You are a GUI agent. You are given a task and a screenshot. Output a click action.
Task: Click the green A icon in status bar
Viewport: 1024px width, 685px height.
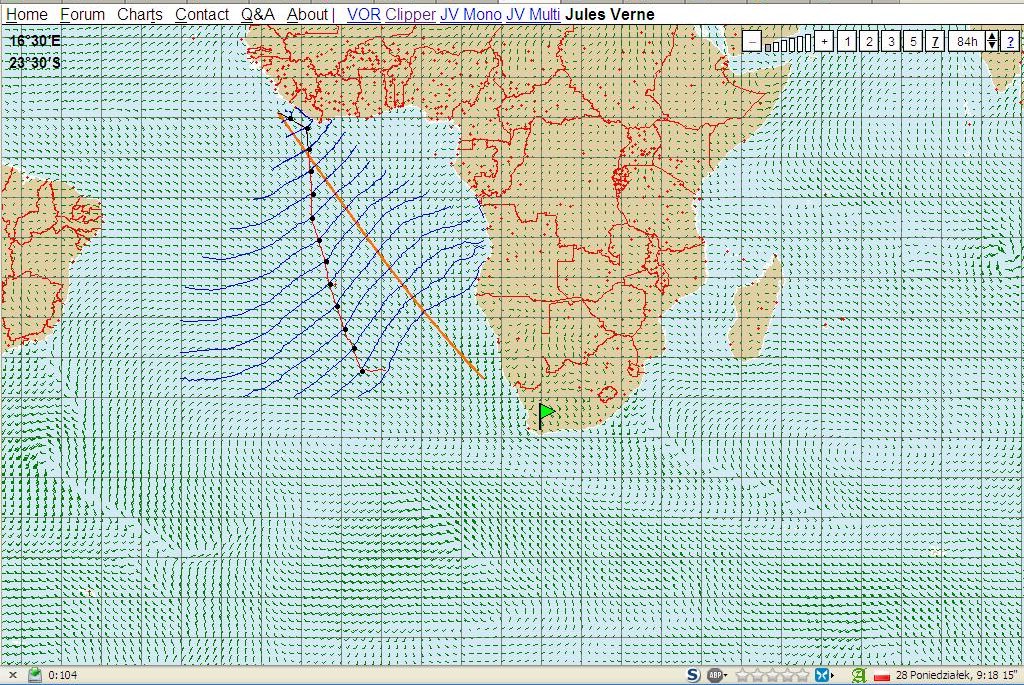[x=857, y=675]
